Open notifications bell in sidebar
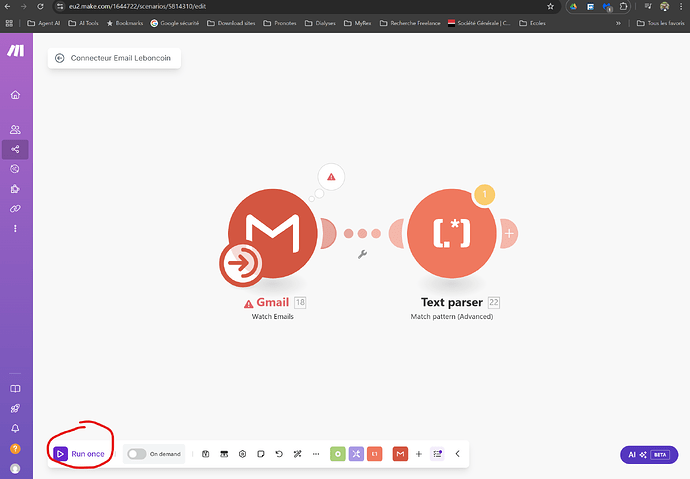Viewport: 690px width, 479px height. pos(15,428)
